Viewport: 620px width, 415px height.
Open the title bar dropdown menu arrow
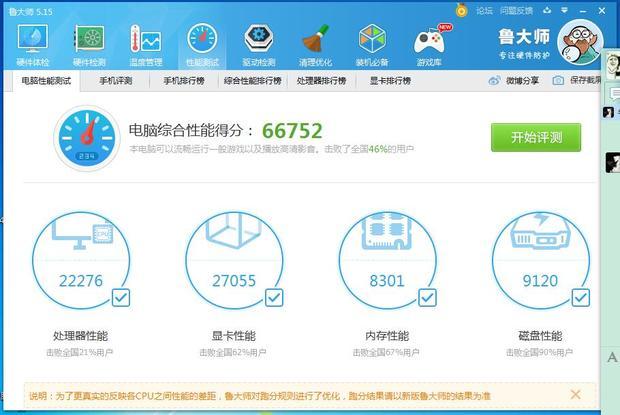click(565, 10)
